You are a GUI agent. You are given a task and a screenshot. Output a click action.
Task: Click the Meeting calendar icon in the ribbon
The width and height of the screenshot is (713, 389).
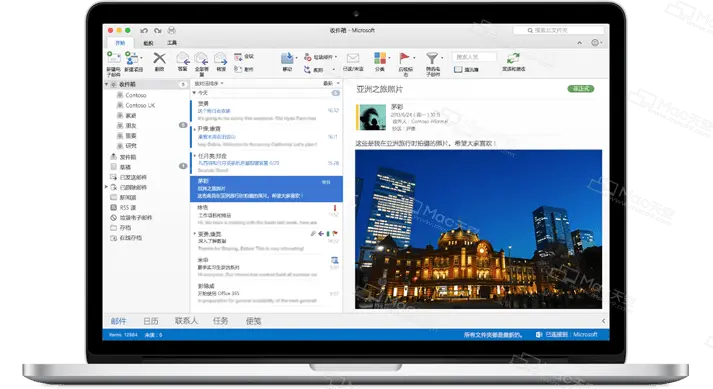click(238, 56)
